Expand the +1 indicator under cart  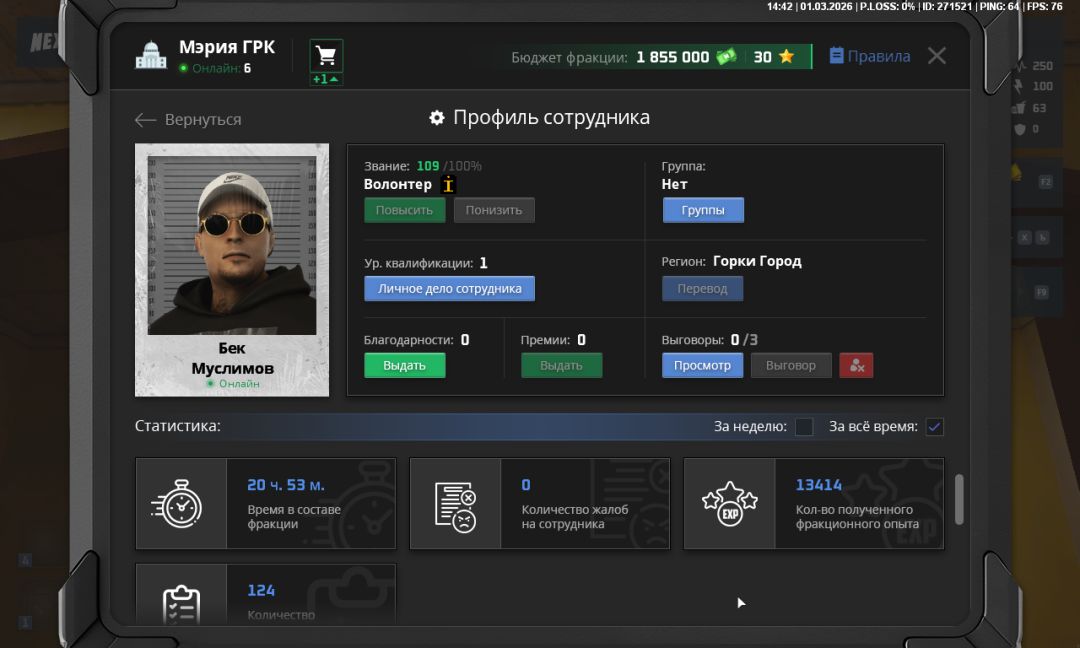[x=326, y=79]
